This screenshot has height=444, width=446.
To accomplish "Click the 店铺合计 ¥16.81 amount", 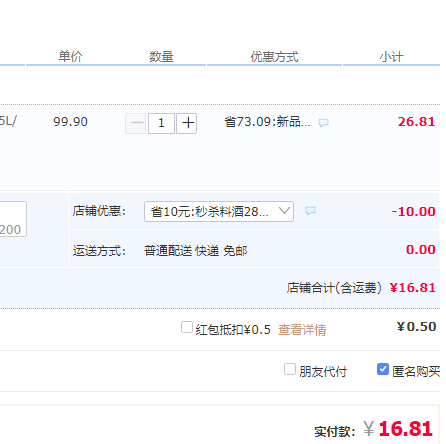I will click(x=413, y=288).
